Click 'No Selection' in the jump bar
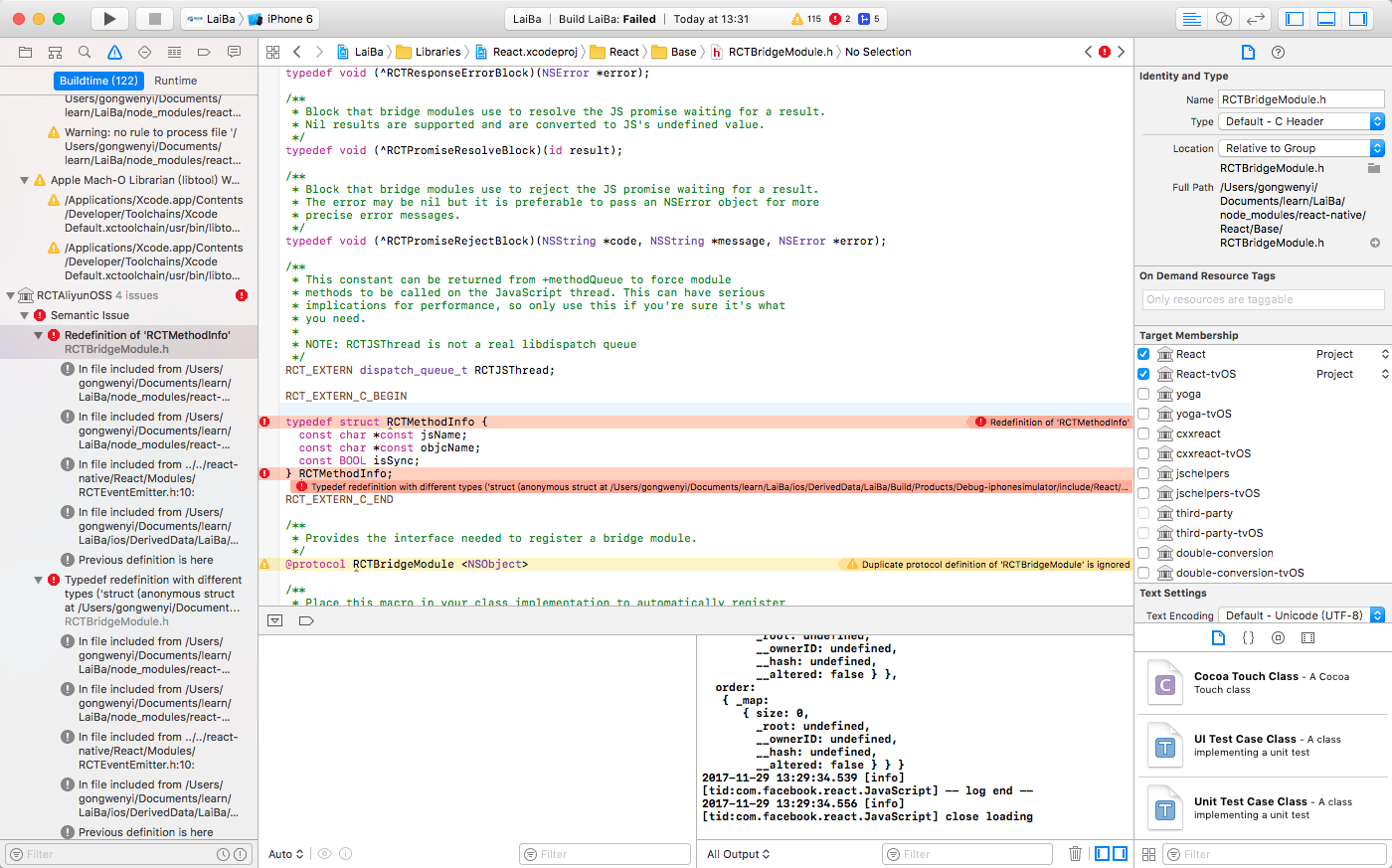This screenshot has width=1392, height=868. [878, 52]
